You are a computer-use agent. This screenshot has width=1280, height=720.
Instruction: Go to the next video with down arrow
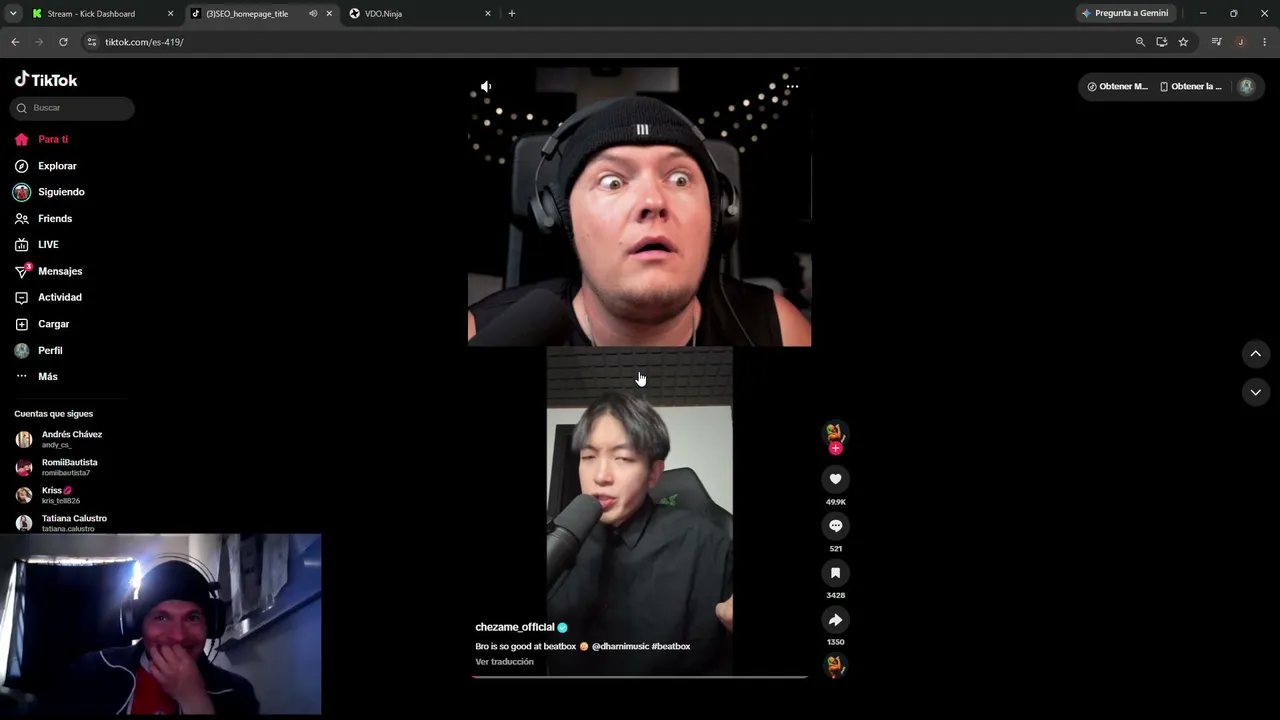point(1256,392)
